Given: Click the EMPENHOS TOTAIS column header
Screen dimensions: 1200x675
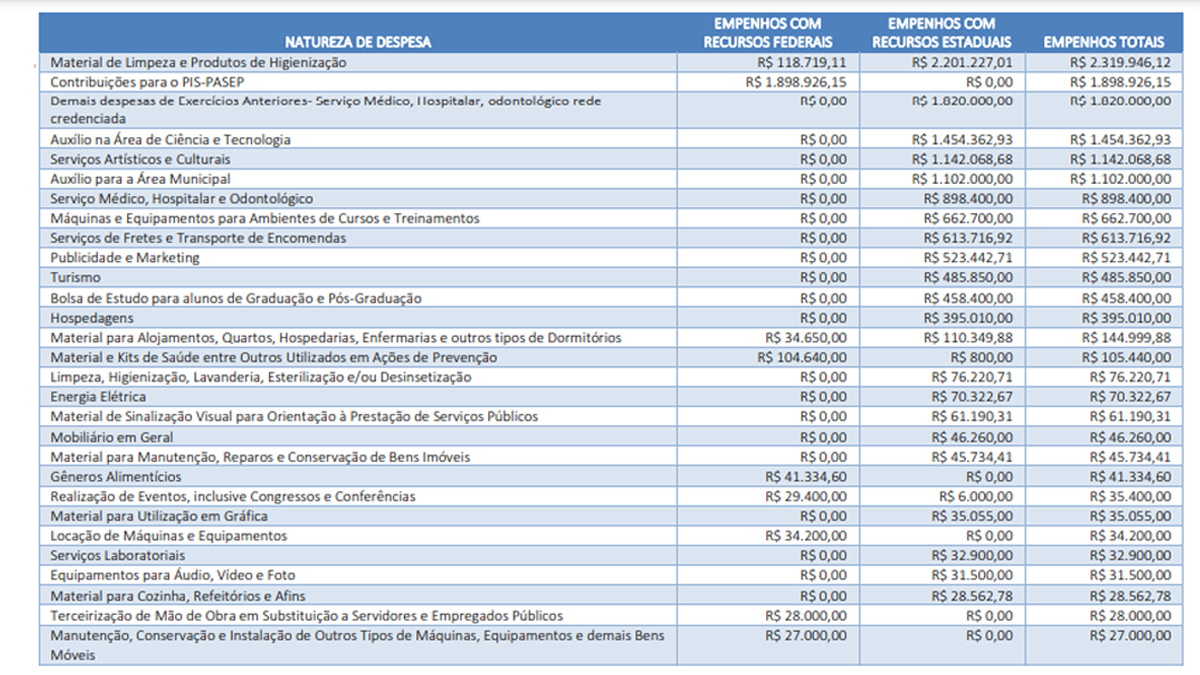Looking at the screenshot, I should (1104, 42).
